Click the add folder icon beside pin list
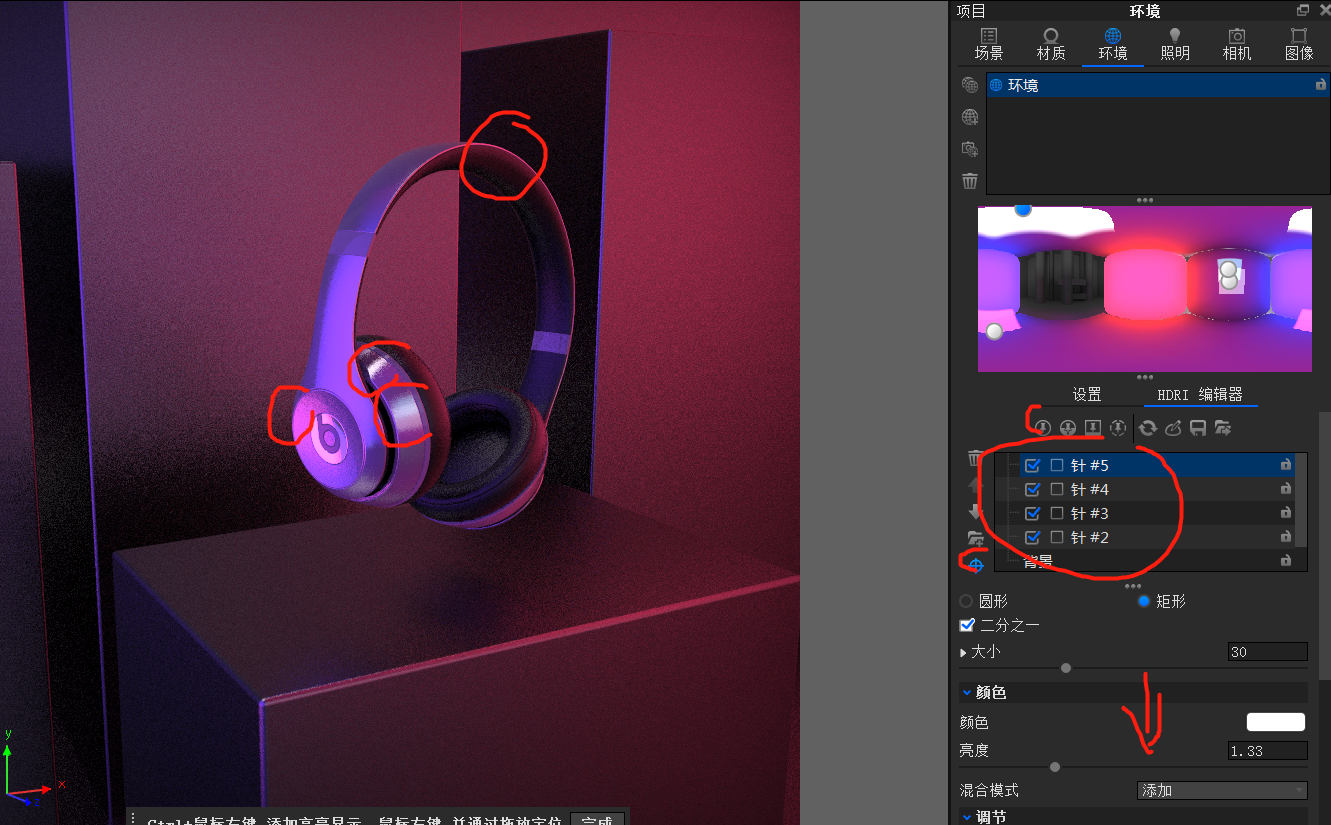 pyautogui.click(x=976, y=538)
